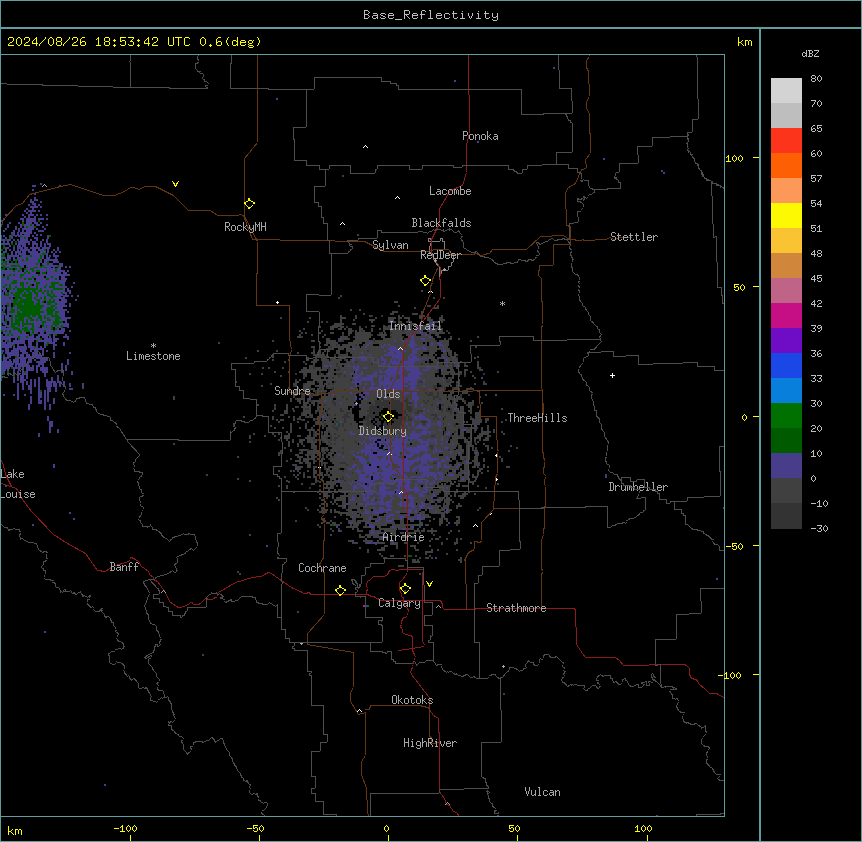The width and height of the screenshot is (862, 842).
Task: Click the -50 label on right axis
Action: click(x=734, y=546)
